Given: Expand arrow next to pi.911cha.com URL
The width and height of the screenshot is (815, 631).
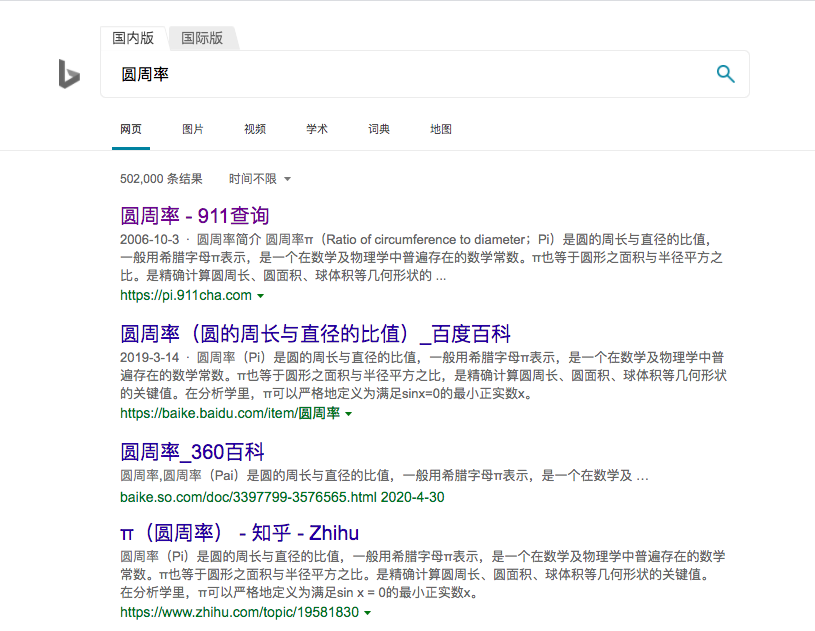Looking at the screenshot, I should [x=260, y=296].
